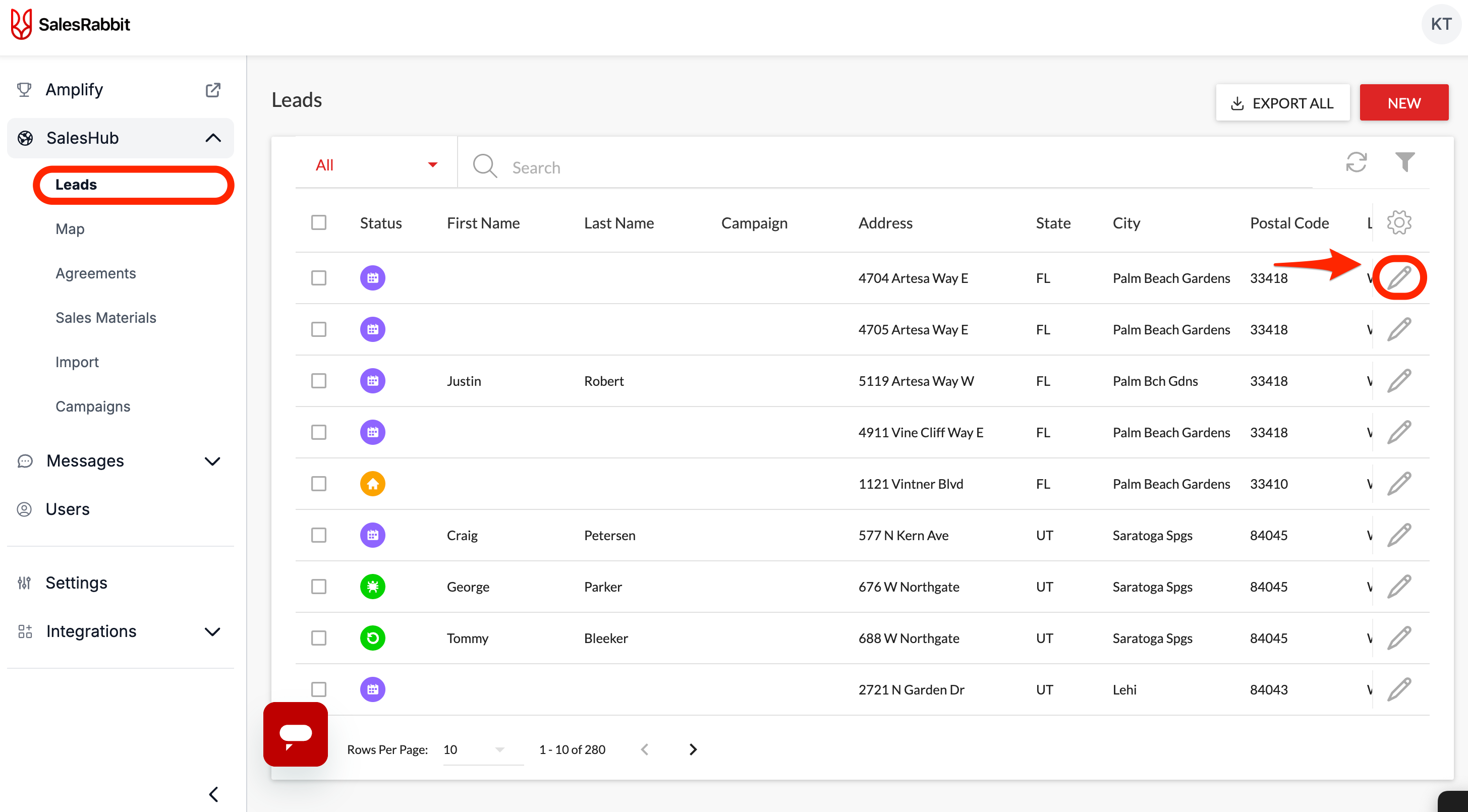Click the 1 - 10 of 280 text

pos(572,749)
